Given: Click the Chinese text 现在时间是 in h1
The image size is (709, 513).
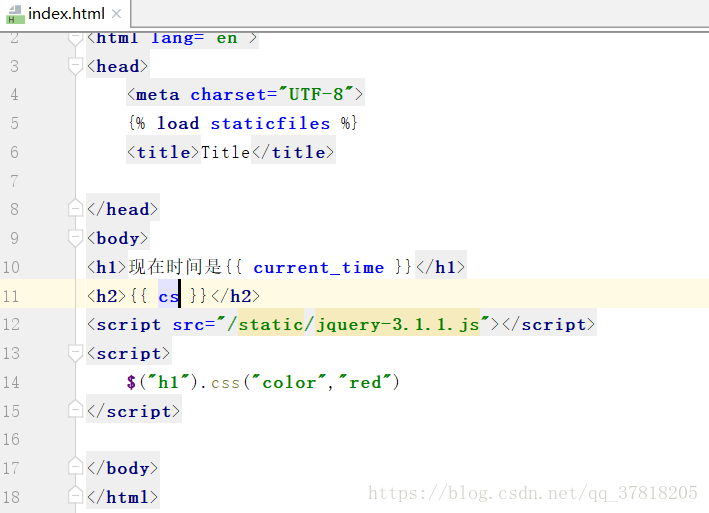Looking at the screenshot, I should click(175, 267).
